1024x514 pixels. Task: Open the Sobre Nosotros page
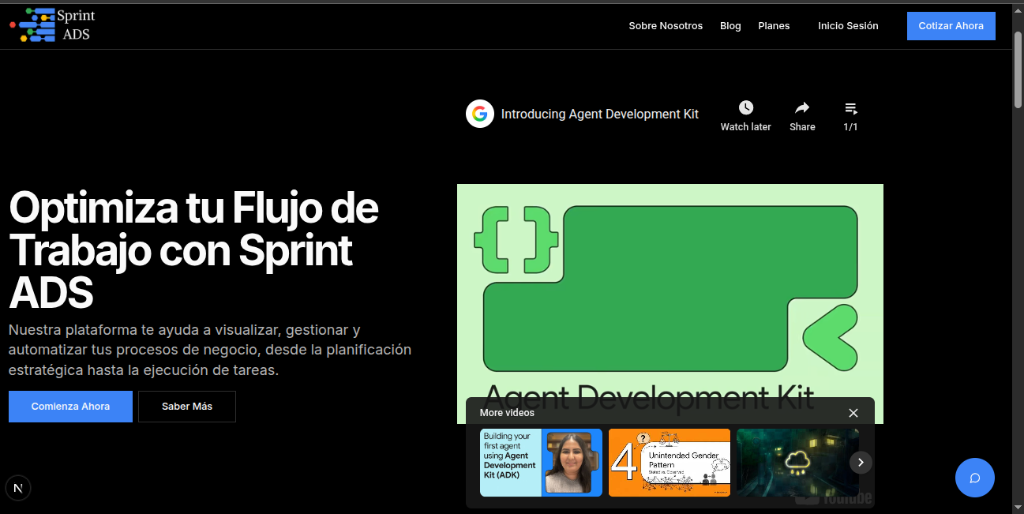tap(665, 26)
